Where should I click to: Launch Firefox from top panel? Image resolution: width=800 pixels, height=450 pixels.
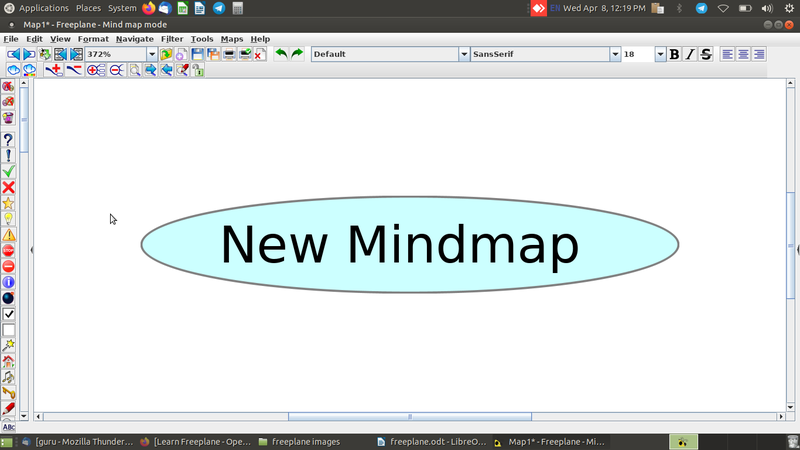point(148,8)
